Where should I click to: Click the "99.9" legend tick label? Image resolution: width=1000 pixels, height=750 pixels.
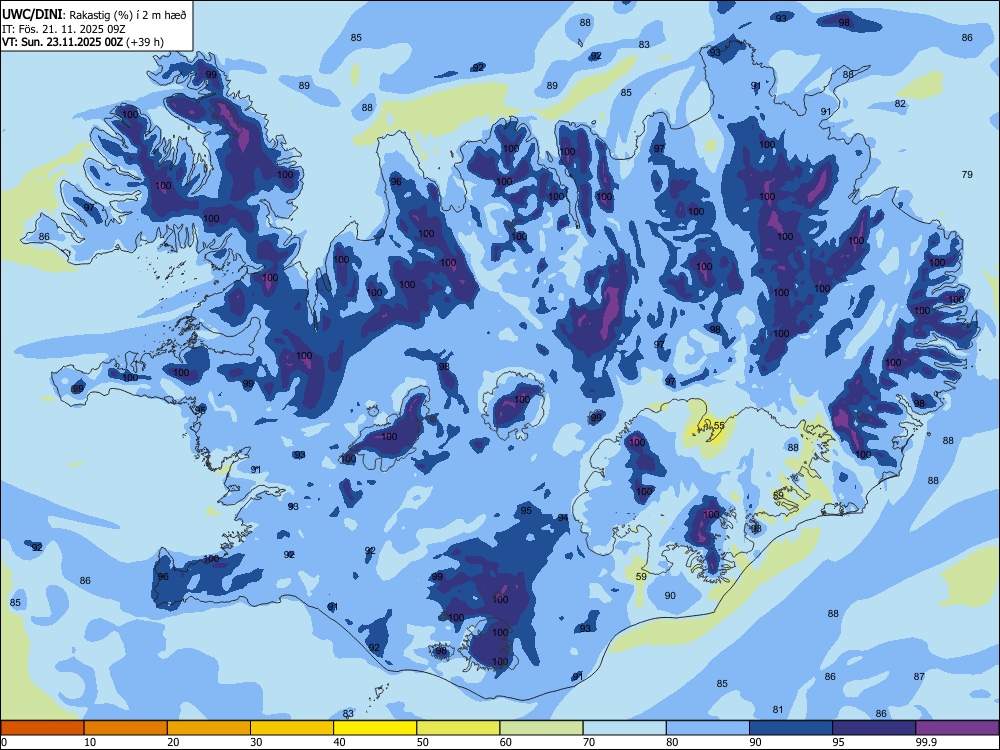(x=926, y=742)
